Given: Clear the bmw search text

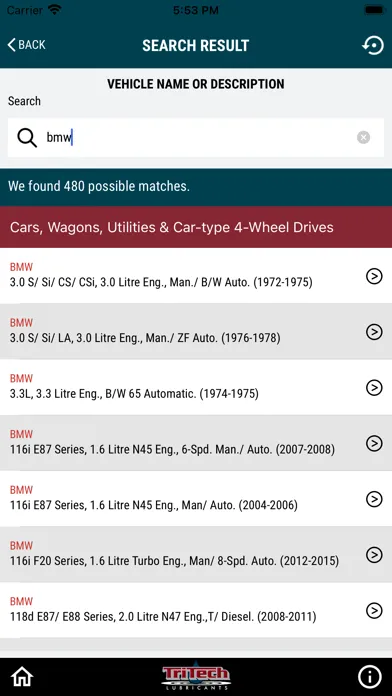Looking at the screenshot, I should [x=363, y=138].
